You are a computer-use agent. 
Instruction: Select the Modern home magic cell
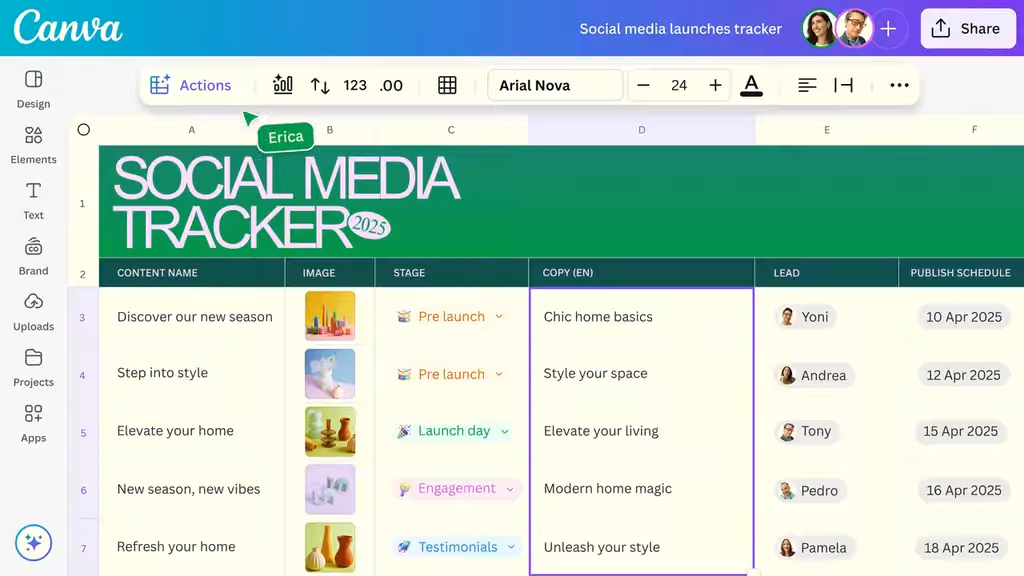point(641,489)
